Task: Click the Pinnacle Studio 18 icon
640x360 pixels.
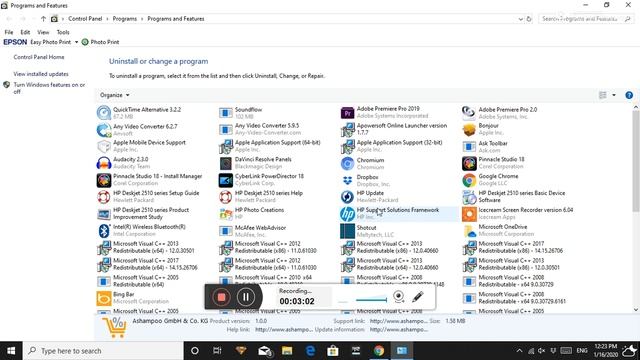Action: [x=469, y=163]
